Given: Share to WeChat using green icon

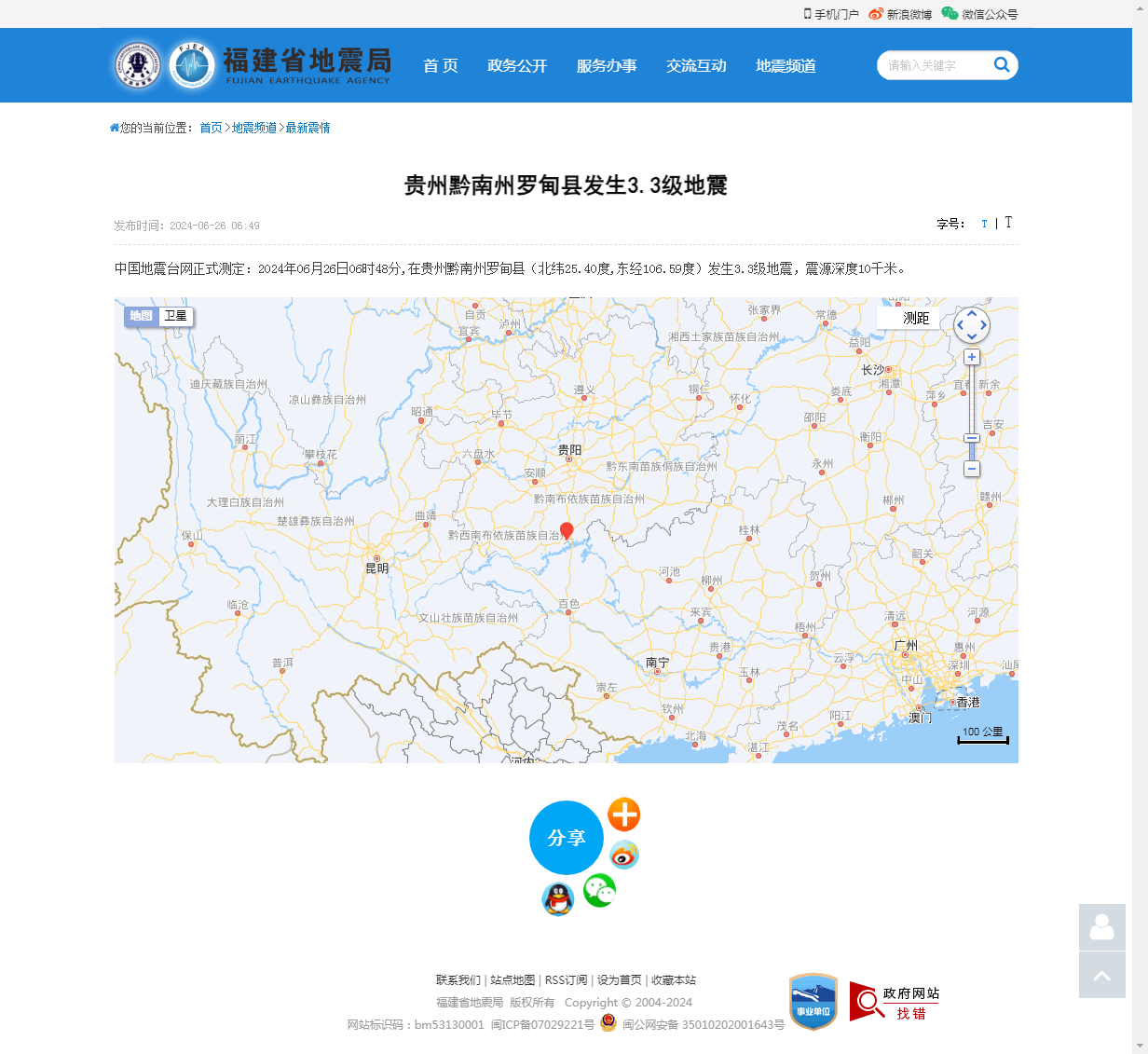Looking at the screenshot, I should pos(599,890).
